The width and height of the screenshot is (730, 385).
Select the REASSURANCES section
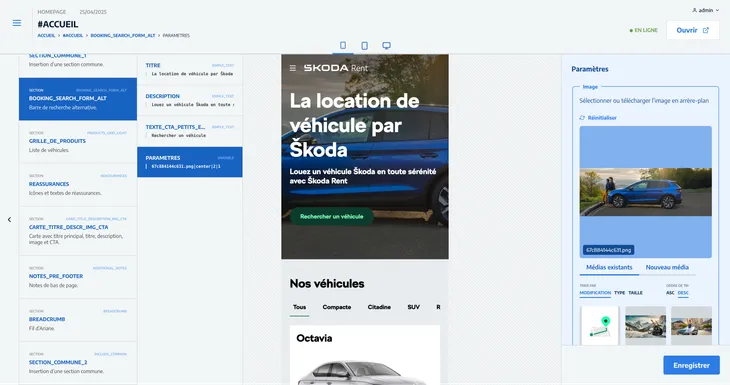[78, 185]
